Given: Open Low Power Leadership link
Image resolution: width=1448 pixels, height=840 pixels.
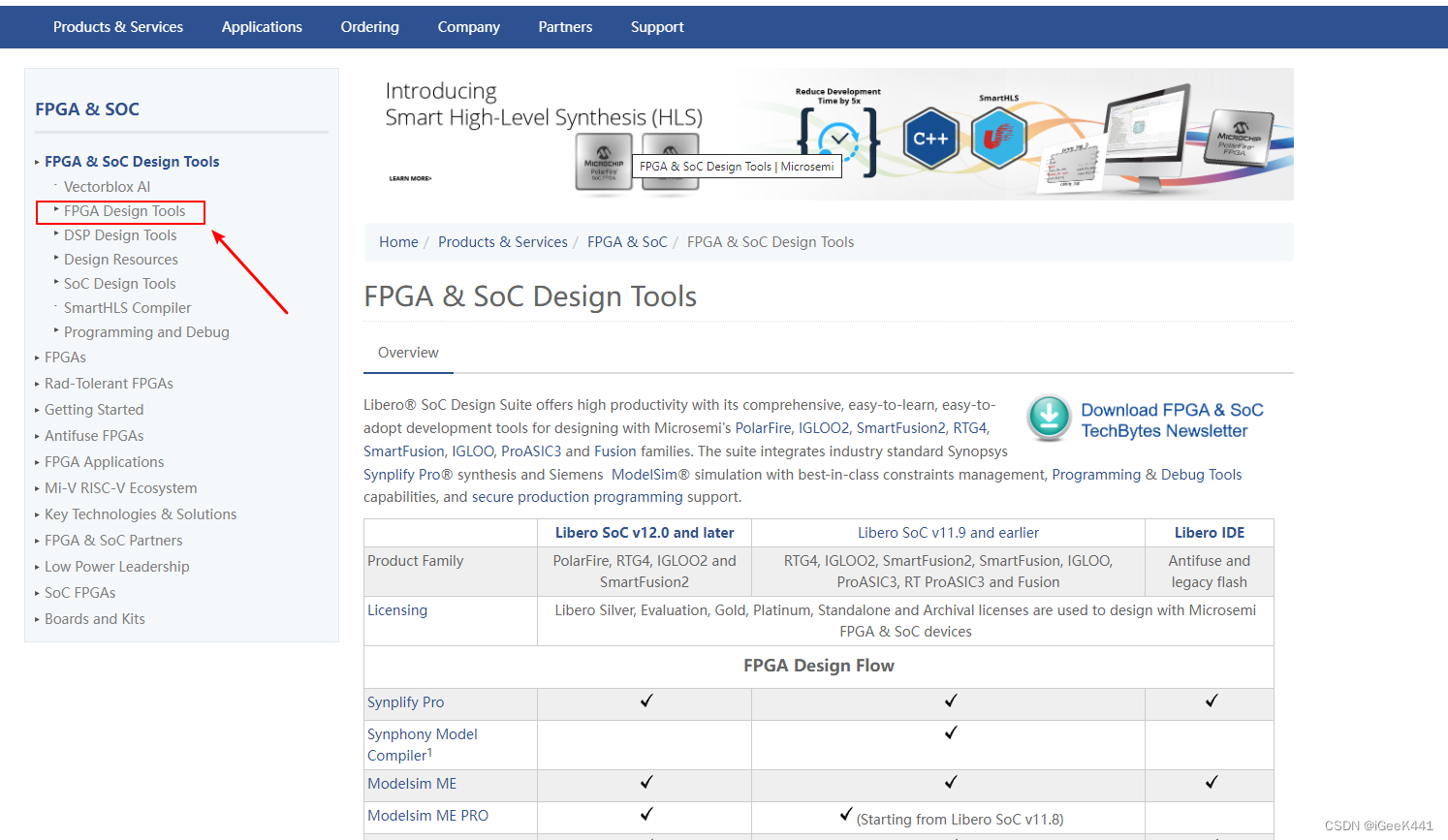Looking at the screenshot, I should [116, 567].
